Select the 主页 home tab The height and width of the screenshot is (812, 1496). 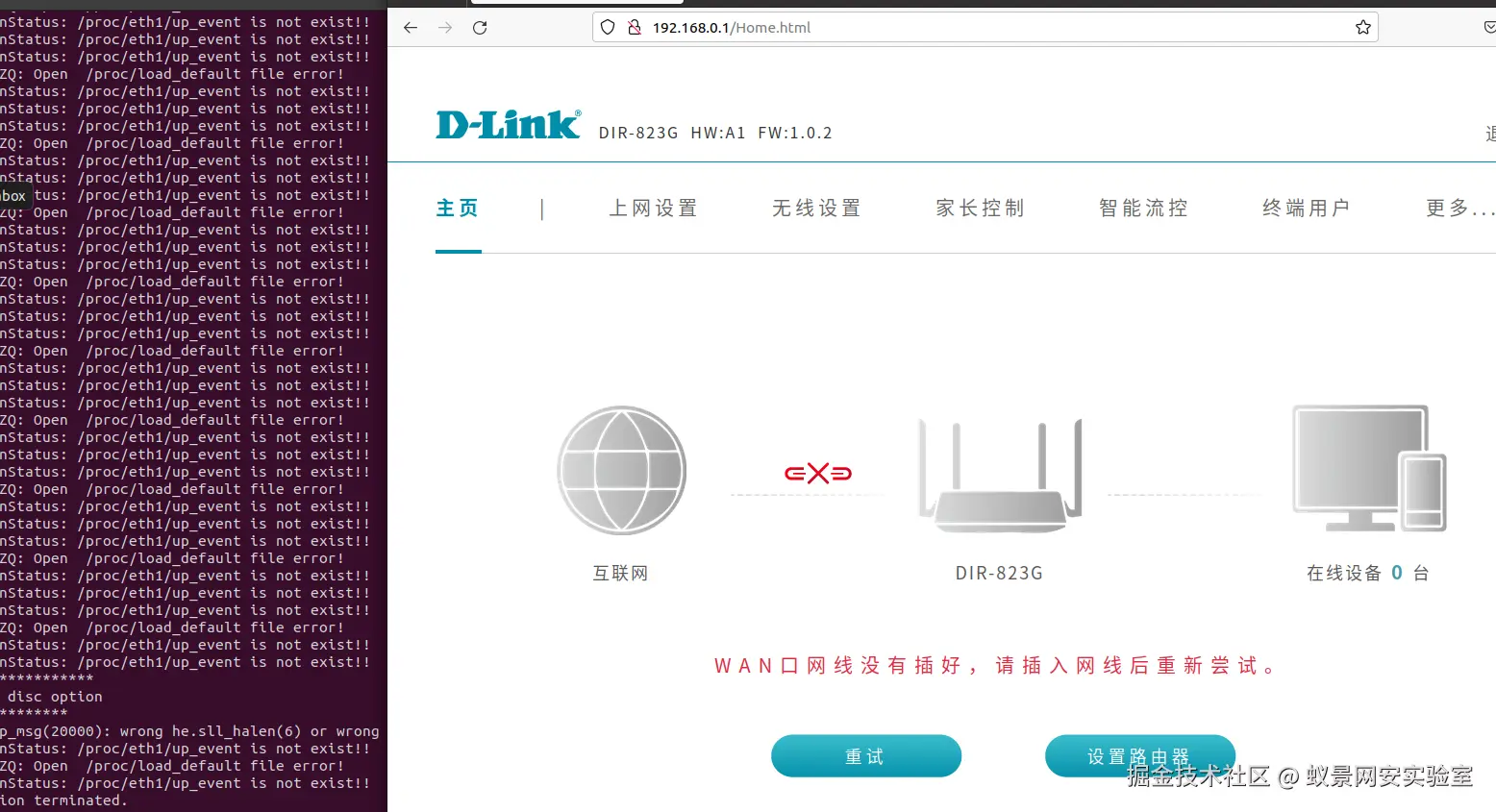click(x=458, y=209)
